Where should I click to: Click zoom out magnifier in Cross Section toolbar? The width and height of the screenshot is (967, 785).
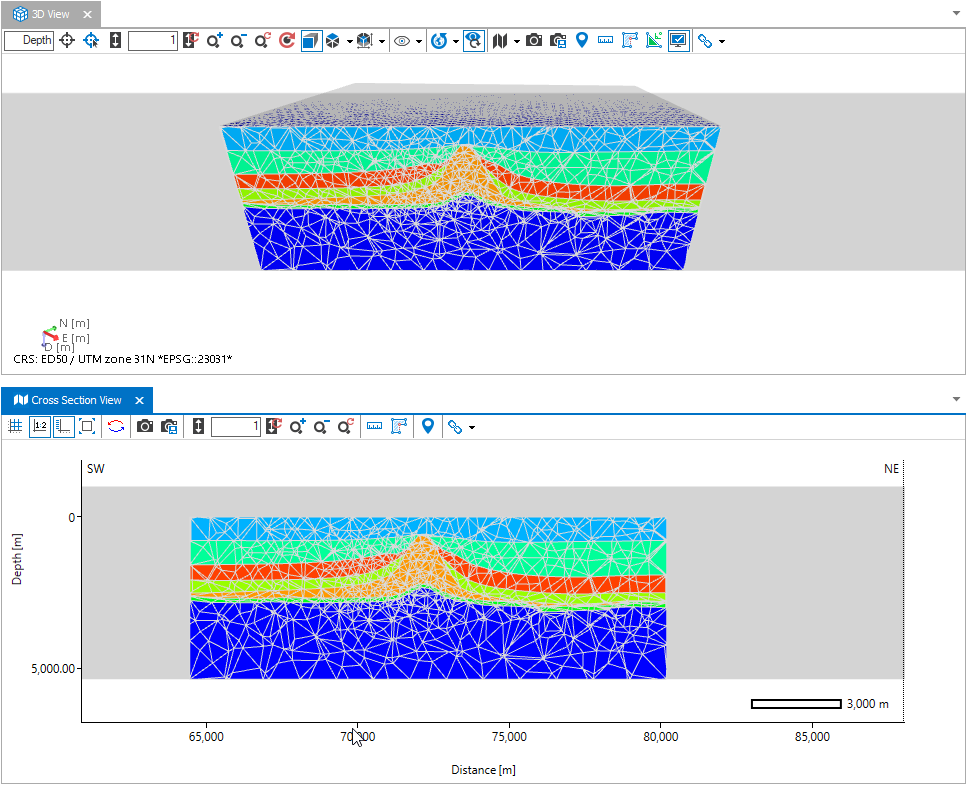click(321, 427)
